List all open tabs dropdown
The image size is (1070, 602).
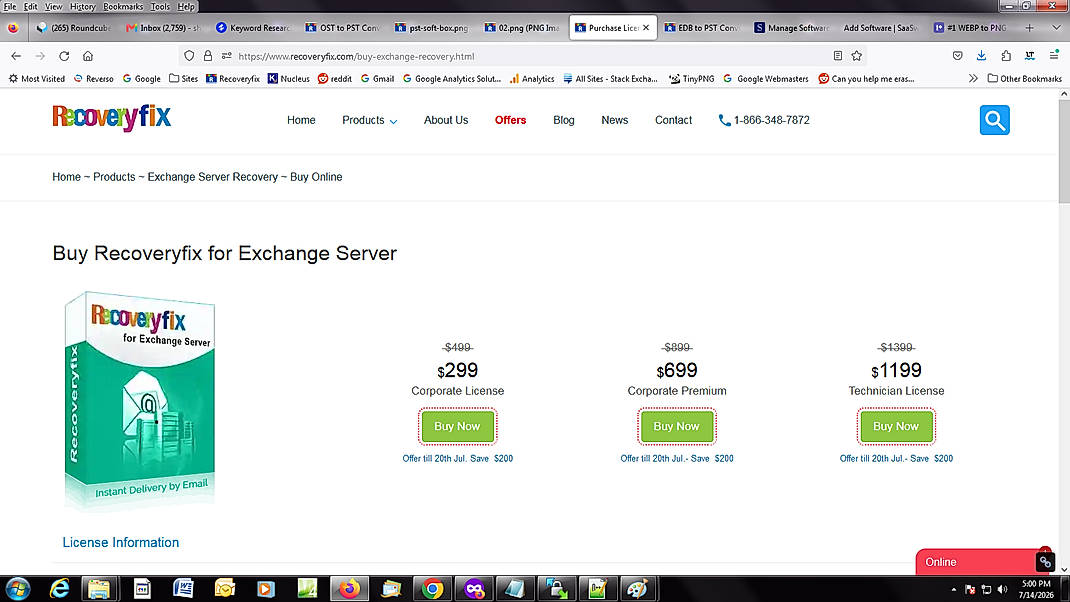point(1056,28)
